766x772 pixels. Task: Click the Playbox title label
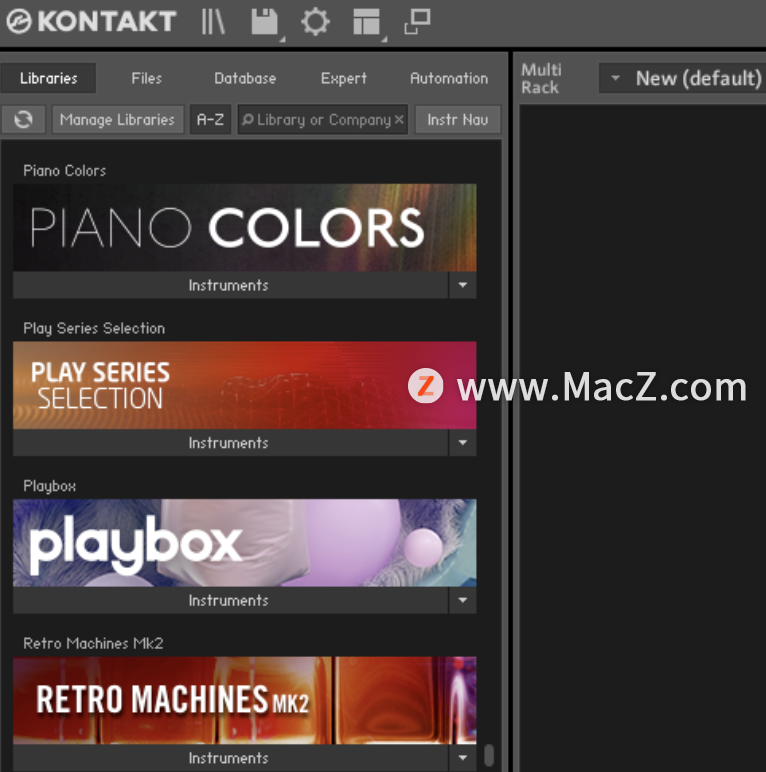coord(50,486)
